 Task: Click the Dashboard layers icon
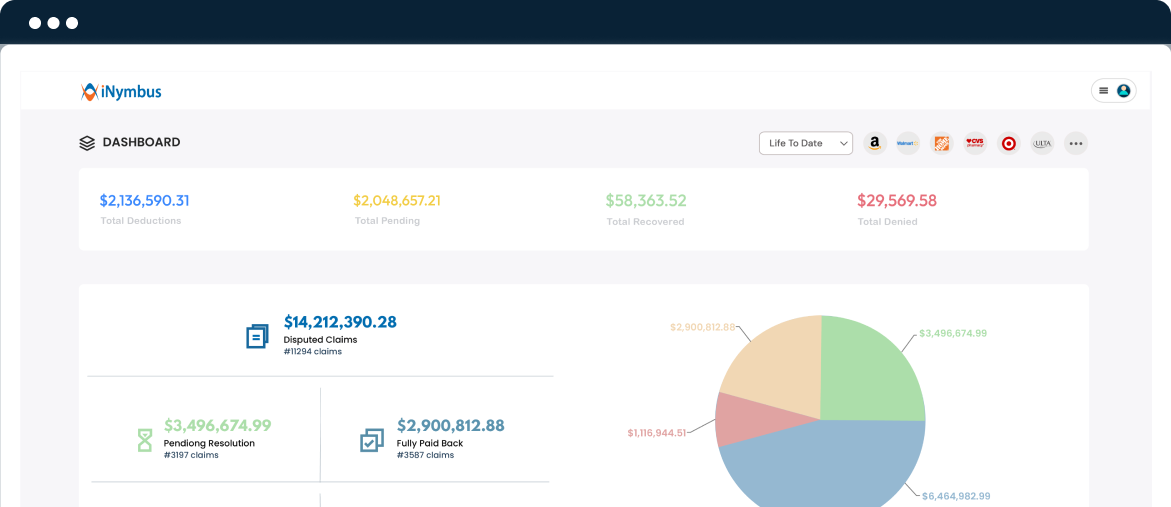tap(87, 143)
